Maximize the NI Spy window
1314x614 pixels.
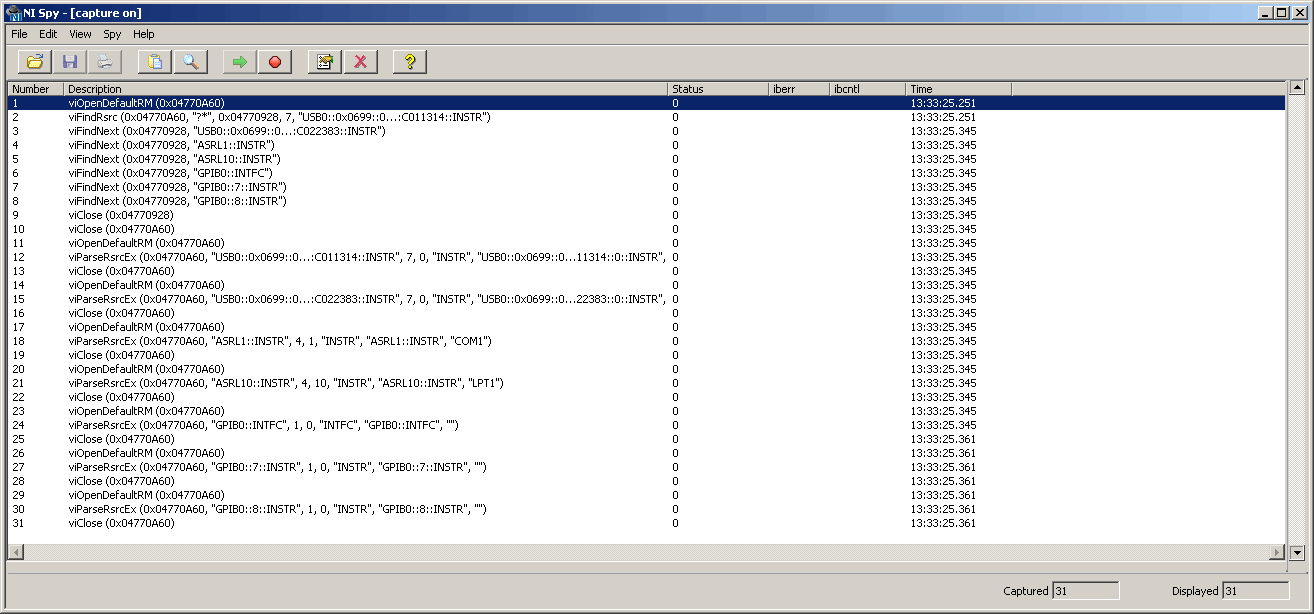[x=1282, y=13]
